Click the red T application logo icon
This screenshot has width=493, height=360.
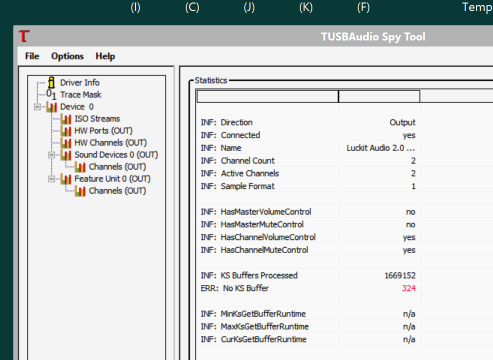click(24, 36)
